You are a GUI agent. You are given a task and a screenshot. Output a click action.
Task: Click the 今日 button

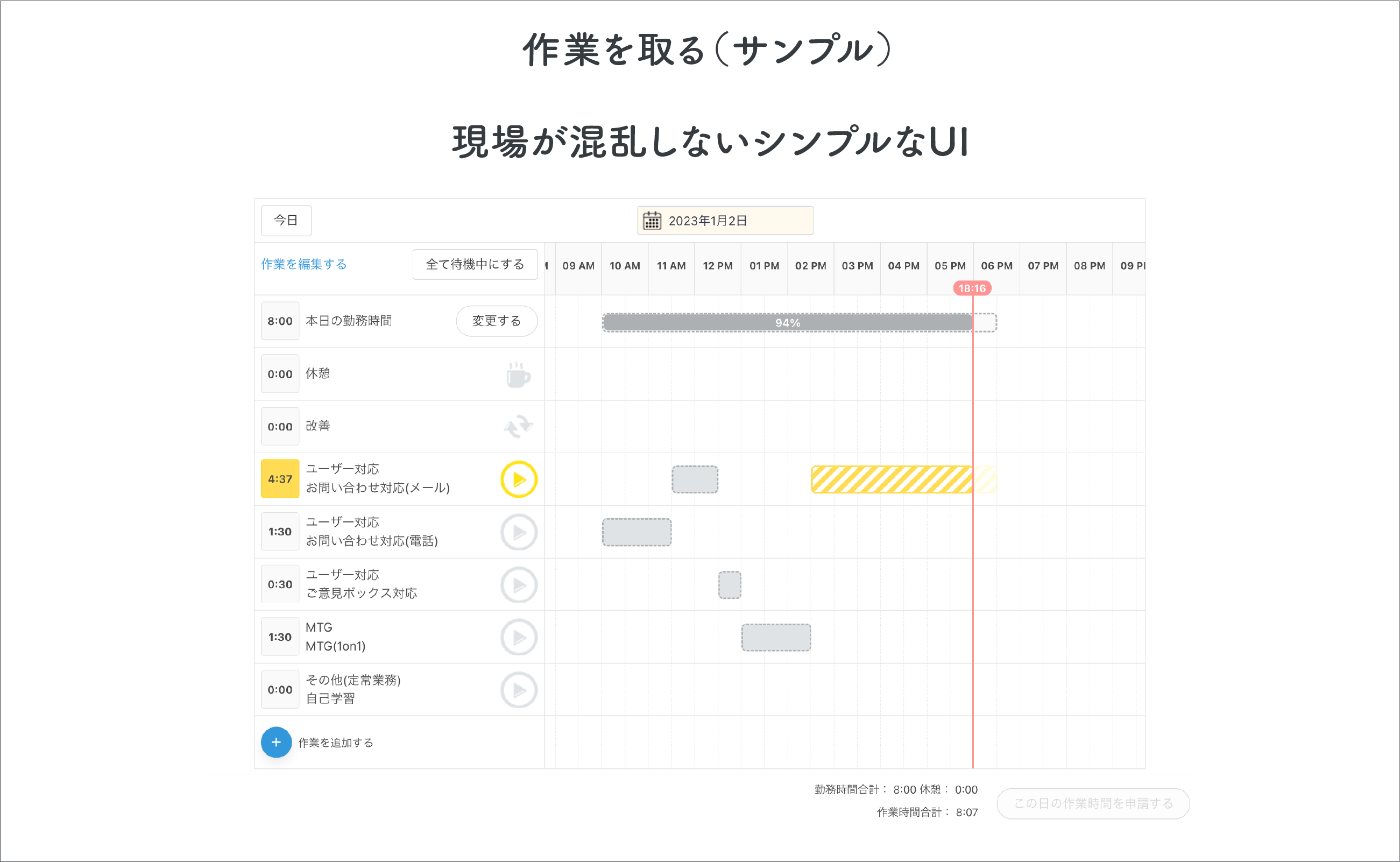click(x=286, y=221)
